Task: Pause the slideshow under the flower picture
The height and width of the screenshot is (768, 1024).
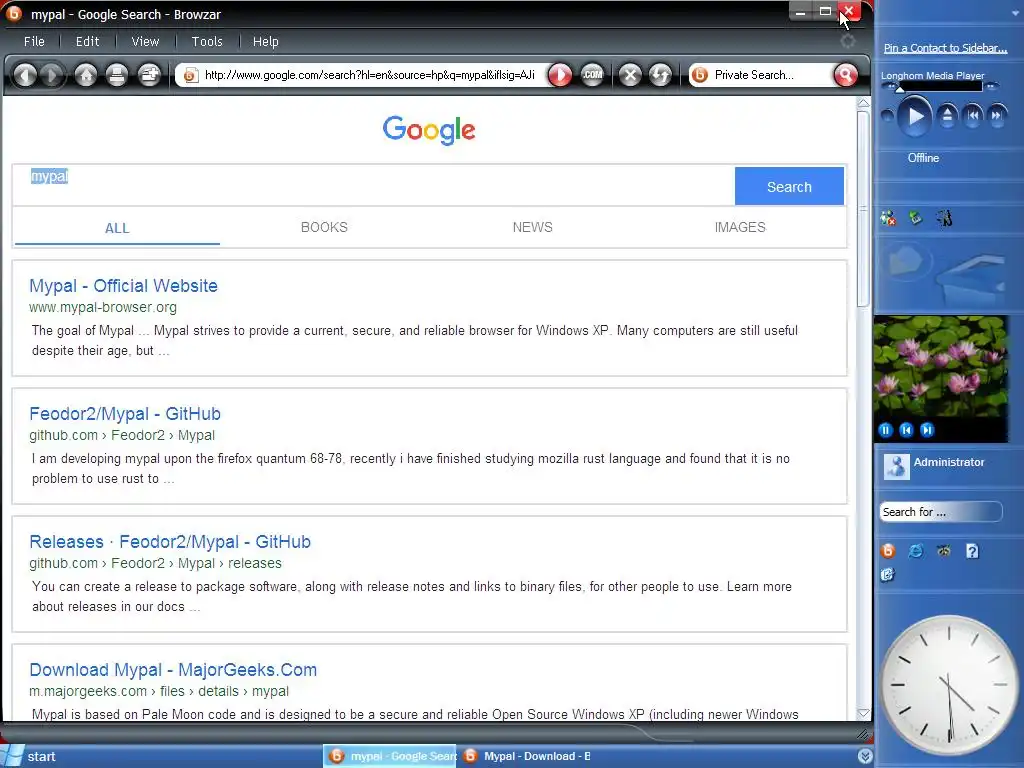Action: point(886,430)
